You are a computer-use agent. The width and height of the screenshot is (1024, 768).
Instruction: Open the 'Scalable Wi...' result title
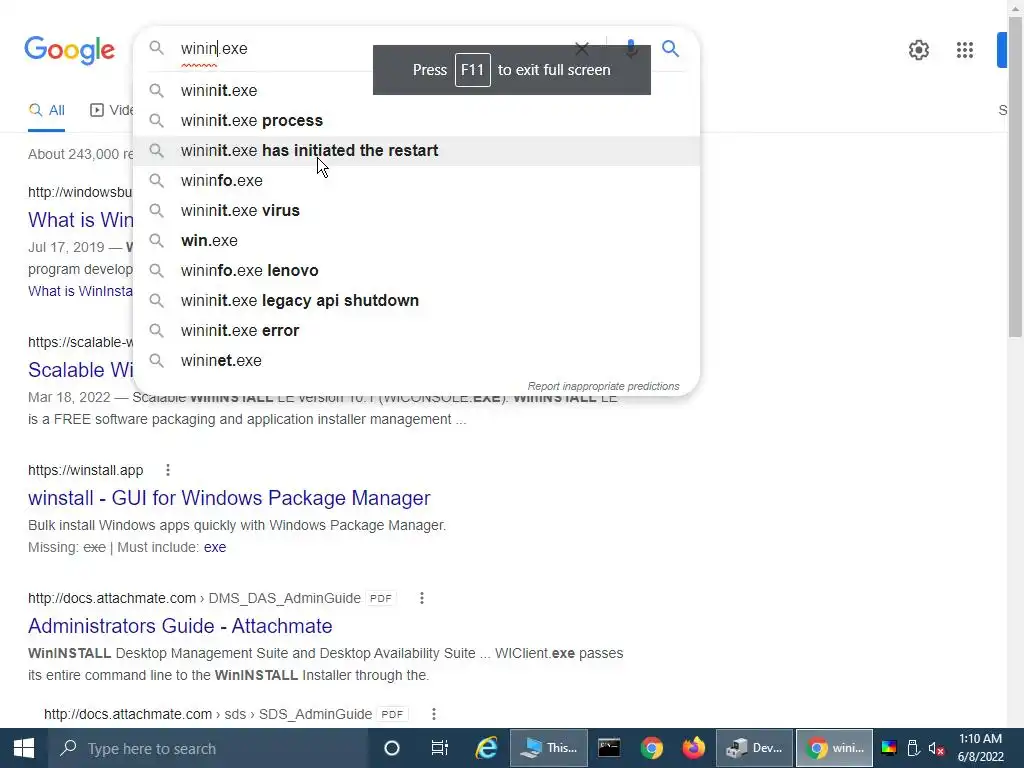(80, 370)
